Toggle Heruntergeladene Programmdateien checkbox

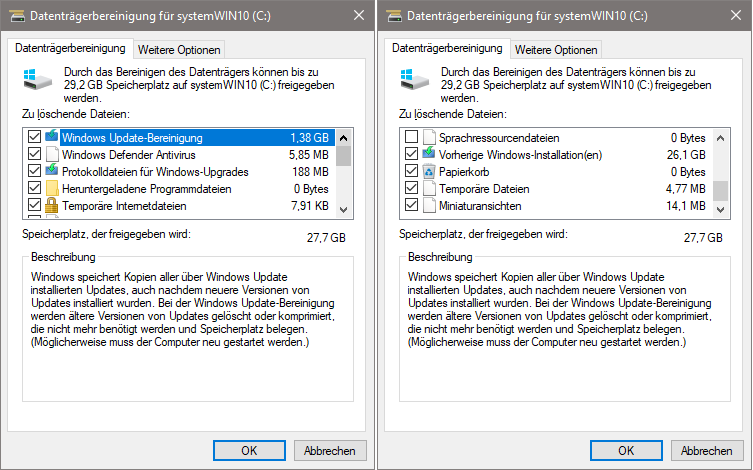tap(34, 188)
